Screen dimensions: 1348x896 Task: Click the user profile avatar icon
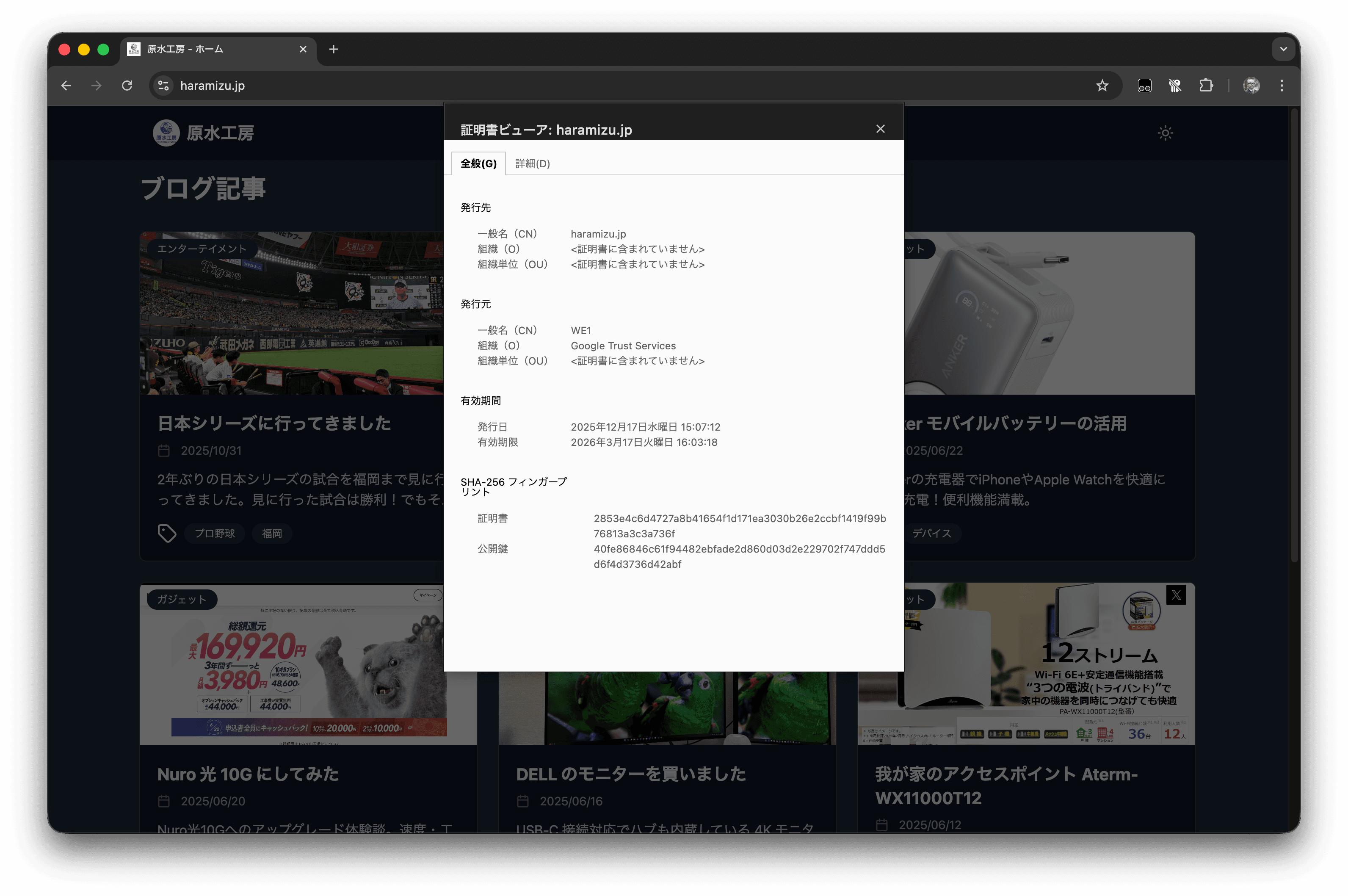[1251, 86]
